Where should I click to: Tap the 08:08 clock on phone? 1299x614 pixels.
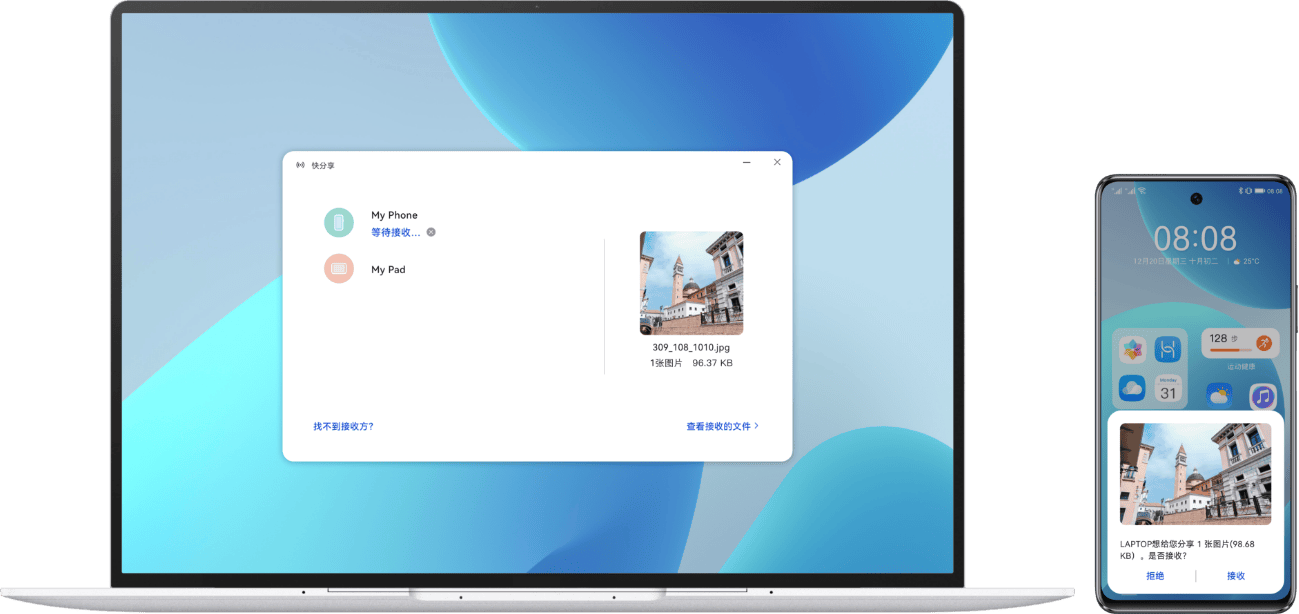pos(1195,238)
